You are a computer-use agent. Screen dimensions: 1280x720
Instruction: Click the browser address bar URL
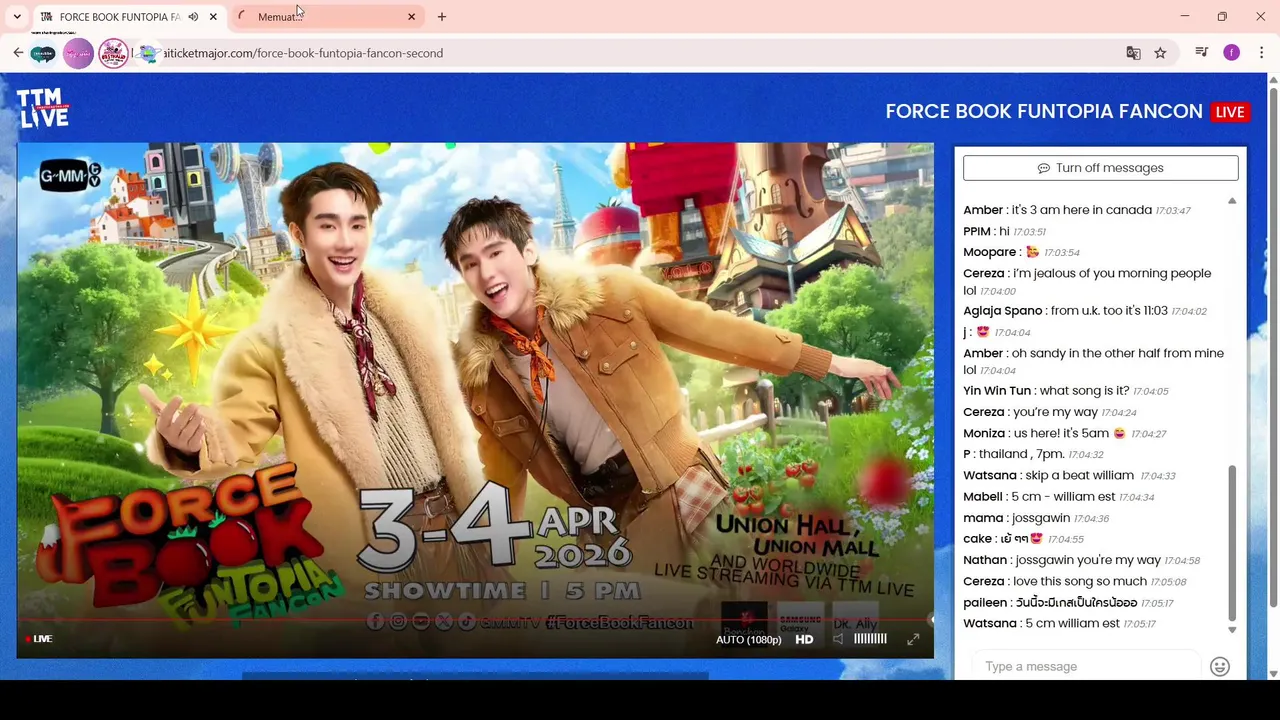(x=303, y=53)
